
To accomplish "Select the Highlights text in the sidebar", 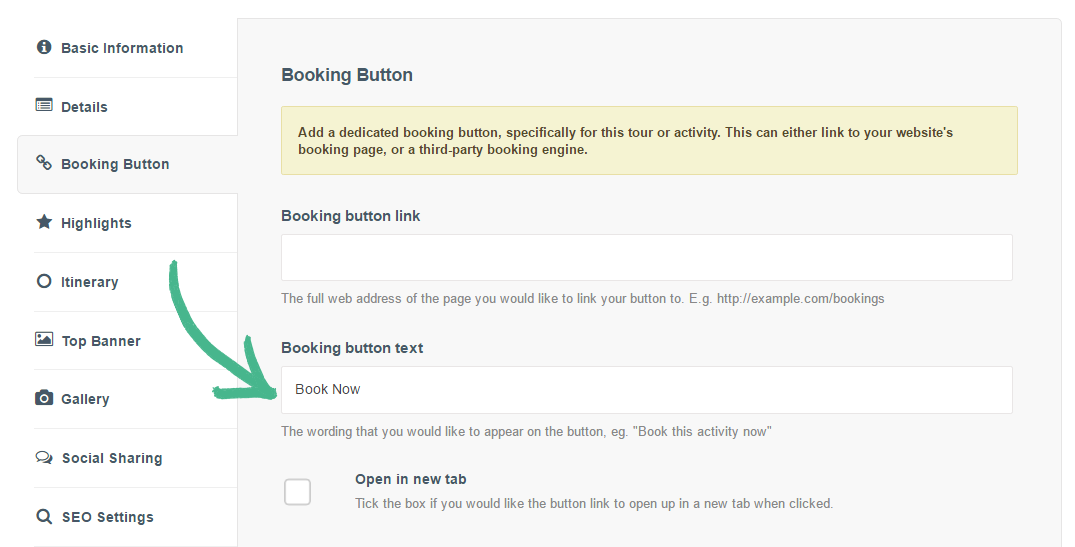I will tap(96, 223).
